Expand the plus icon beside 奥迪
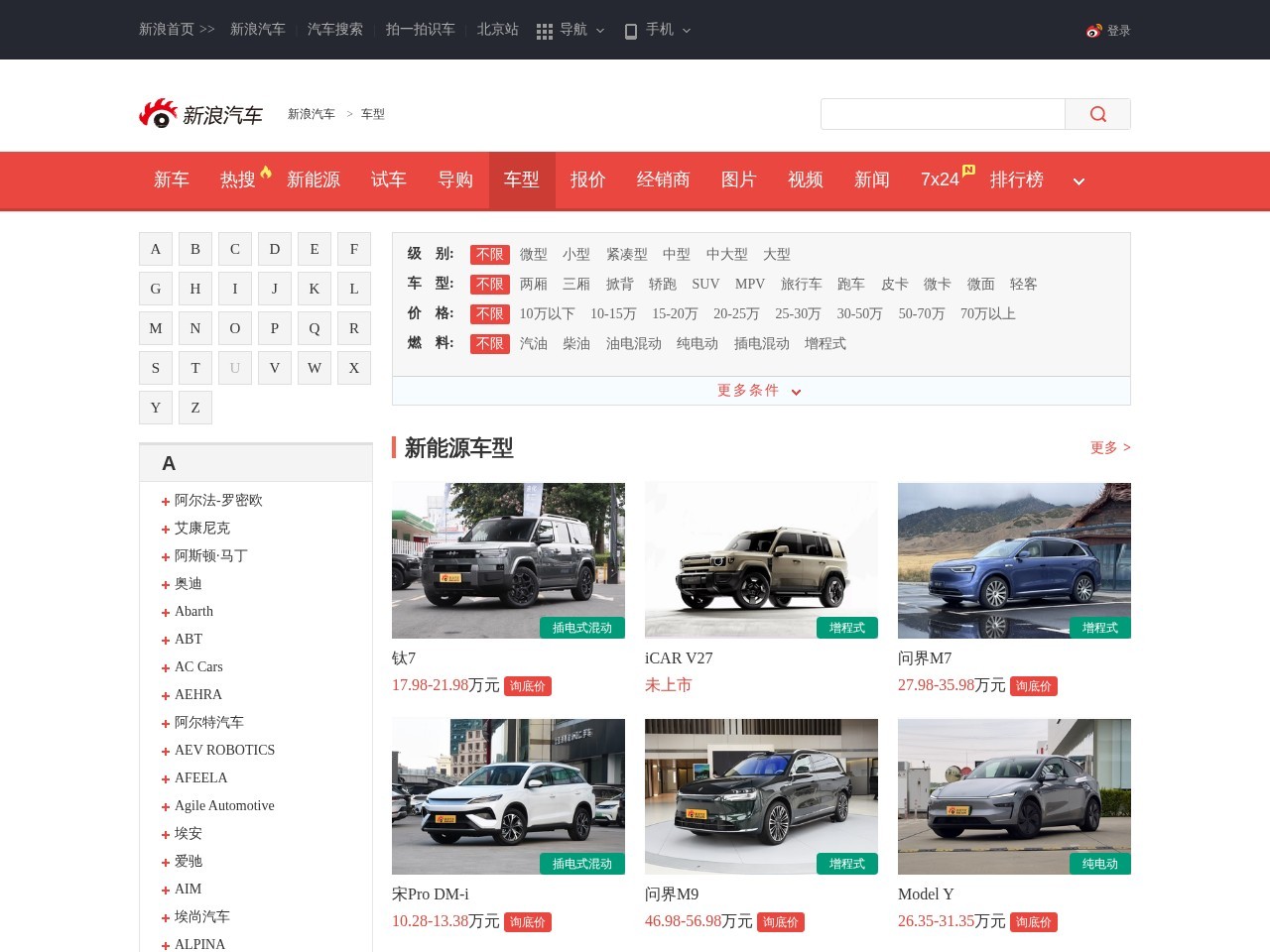This screenshot has height=952, width=1270. 166,585
